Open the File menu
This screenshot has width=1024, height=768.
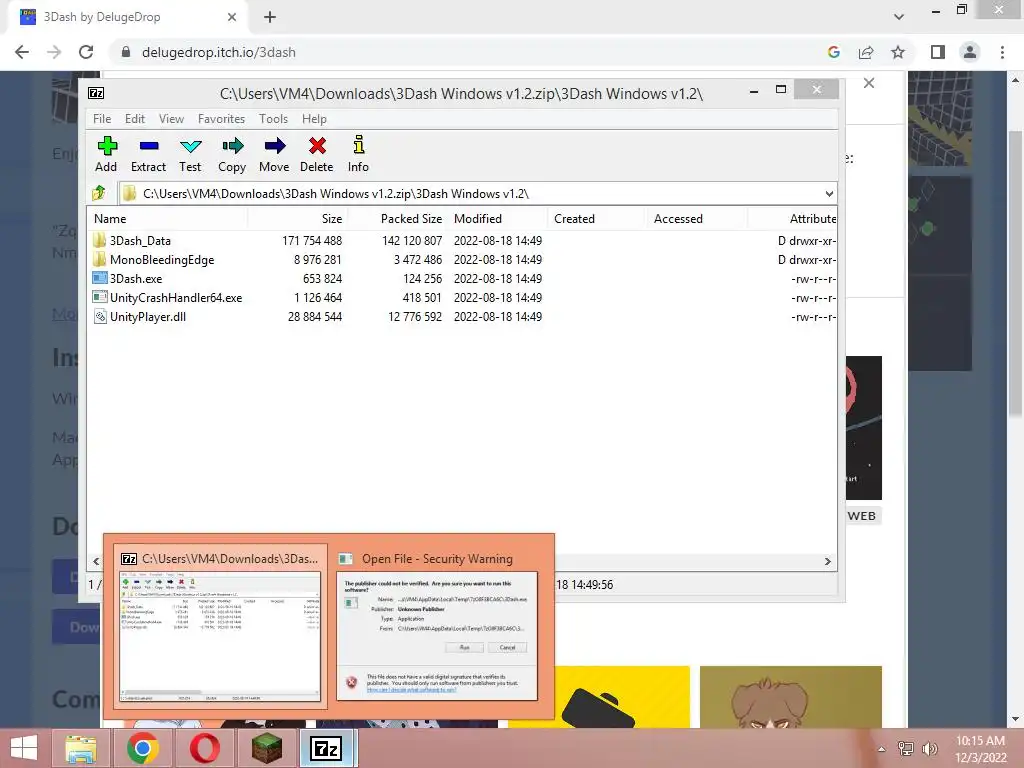102,119
